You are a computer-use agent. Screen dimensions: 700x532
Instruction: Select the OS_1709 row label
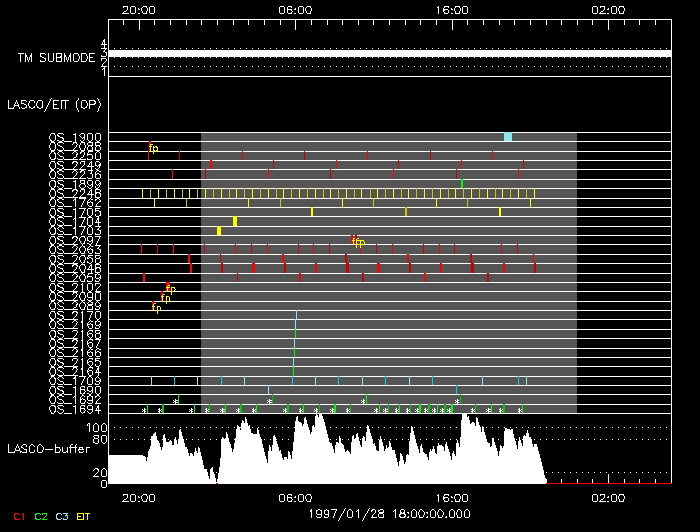(x=74, y=381)
